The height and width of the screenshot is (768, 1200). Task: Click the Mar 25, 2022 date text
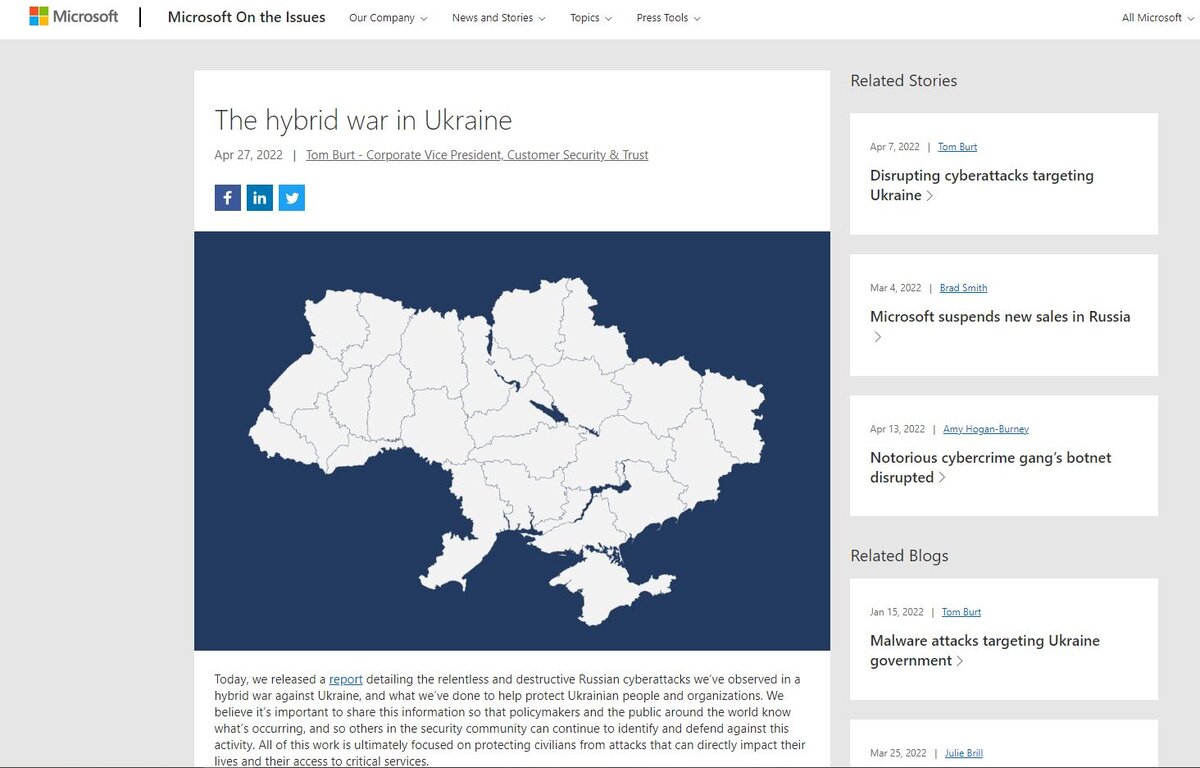(898, 753)
